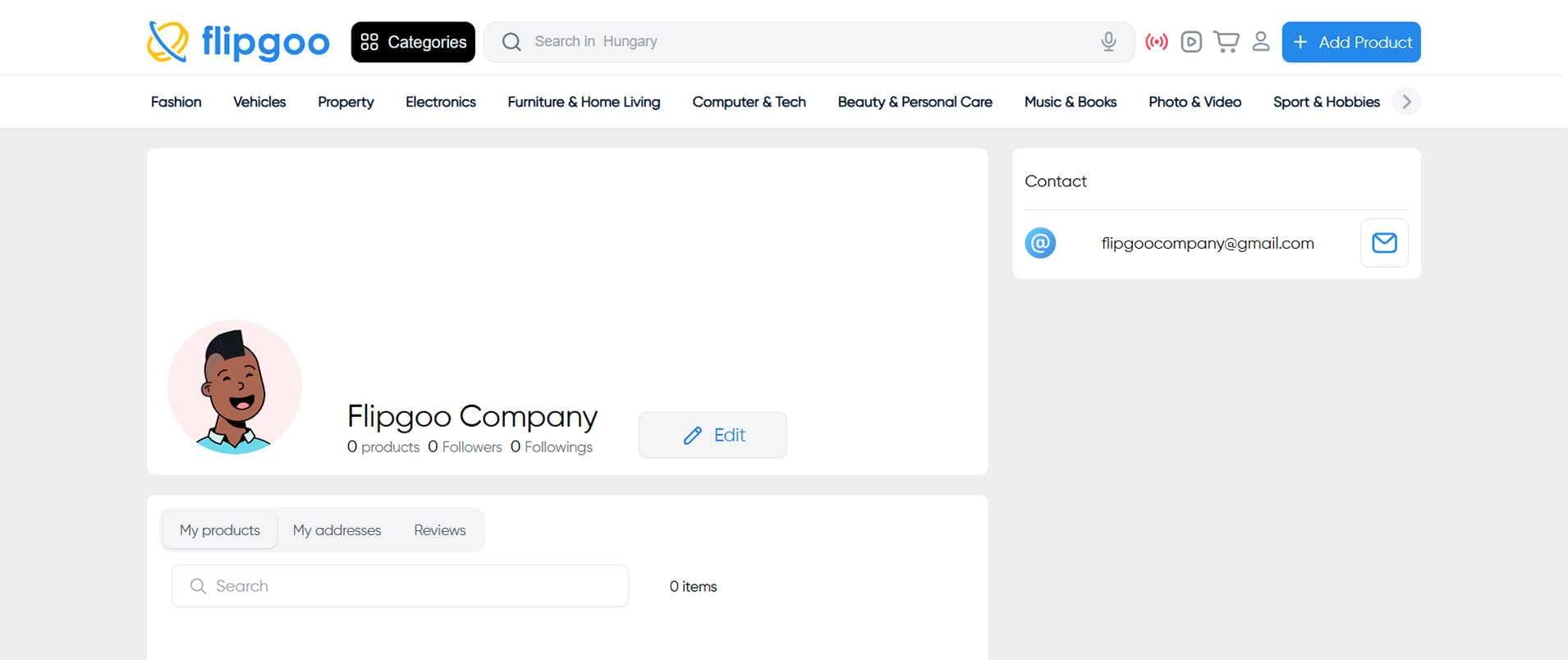1568x660 pixels.
Task: Open the user account icon
Action: 1261,42
